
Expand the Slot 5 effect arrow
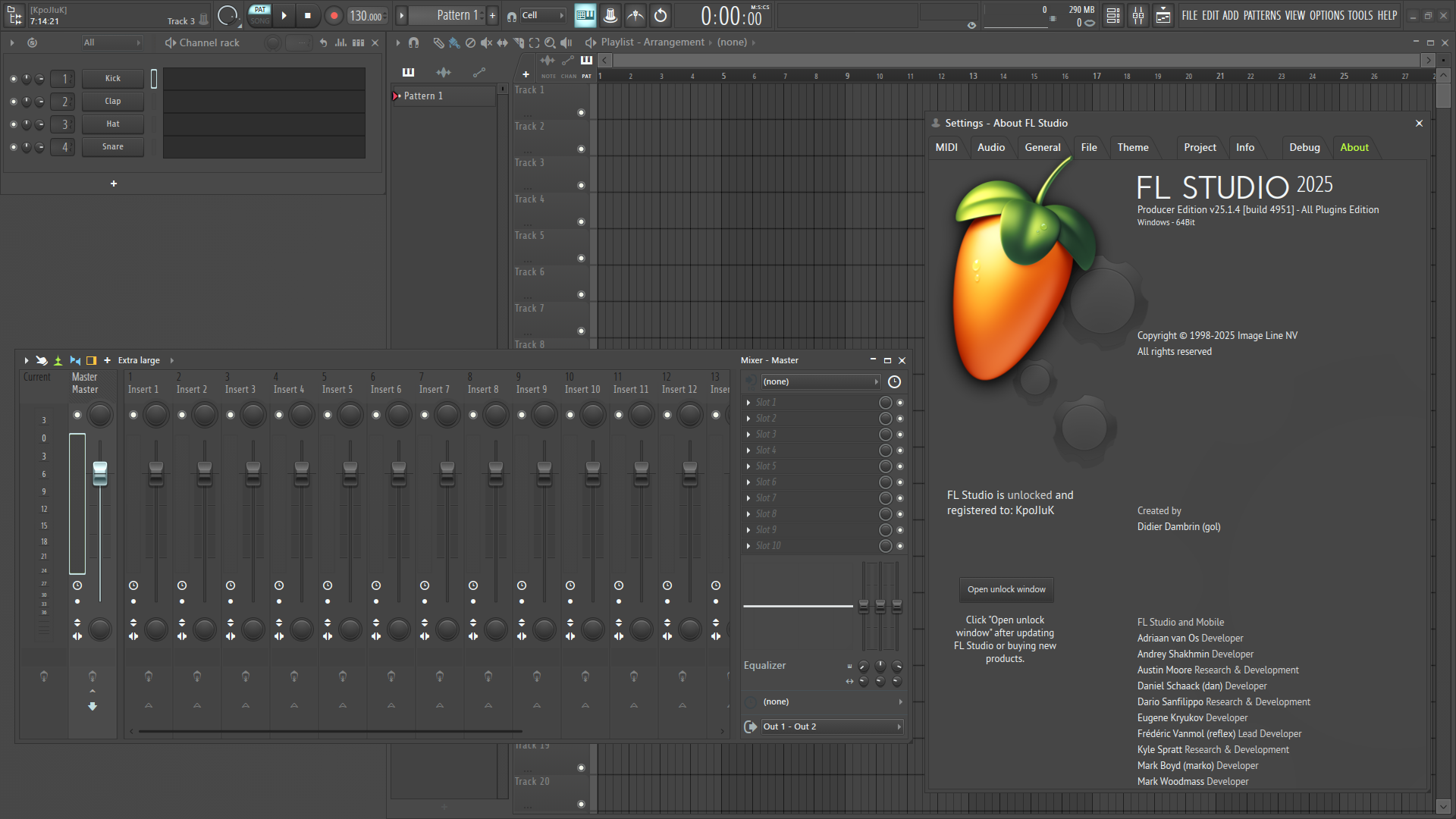point(748,466)
